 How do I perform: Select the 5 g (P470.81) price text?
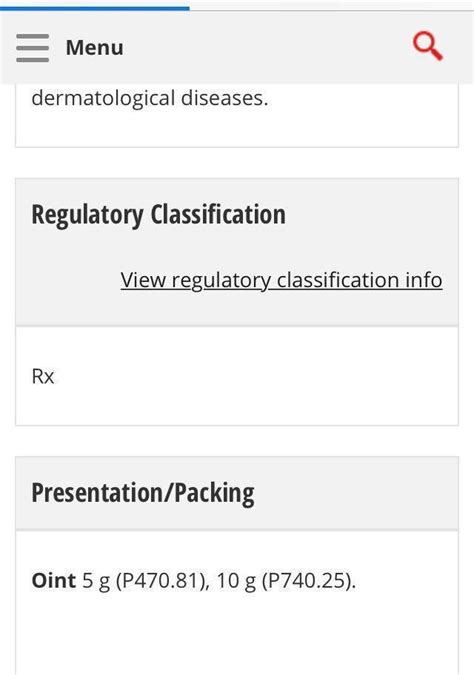(145, 581)
